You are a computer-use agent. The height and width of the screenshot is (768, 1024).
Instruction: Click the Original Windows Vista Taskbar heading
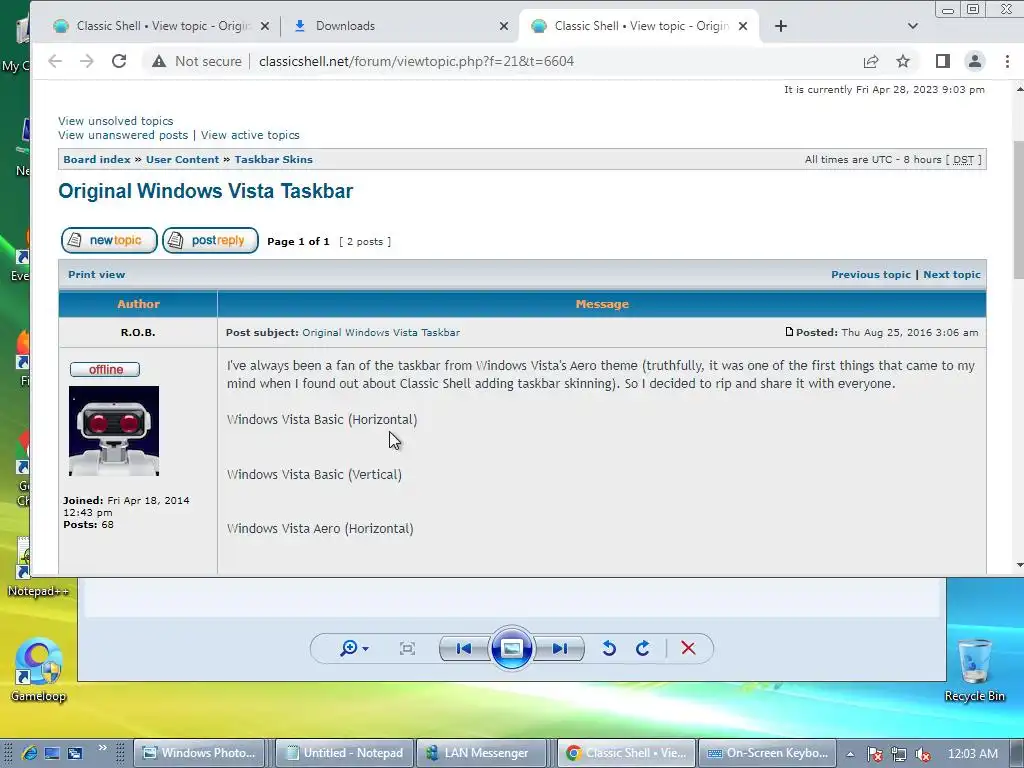click(206, 191)
